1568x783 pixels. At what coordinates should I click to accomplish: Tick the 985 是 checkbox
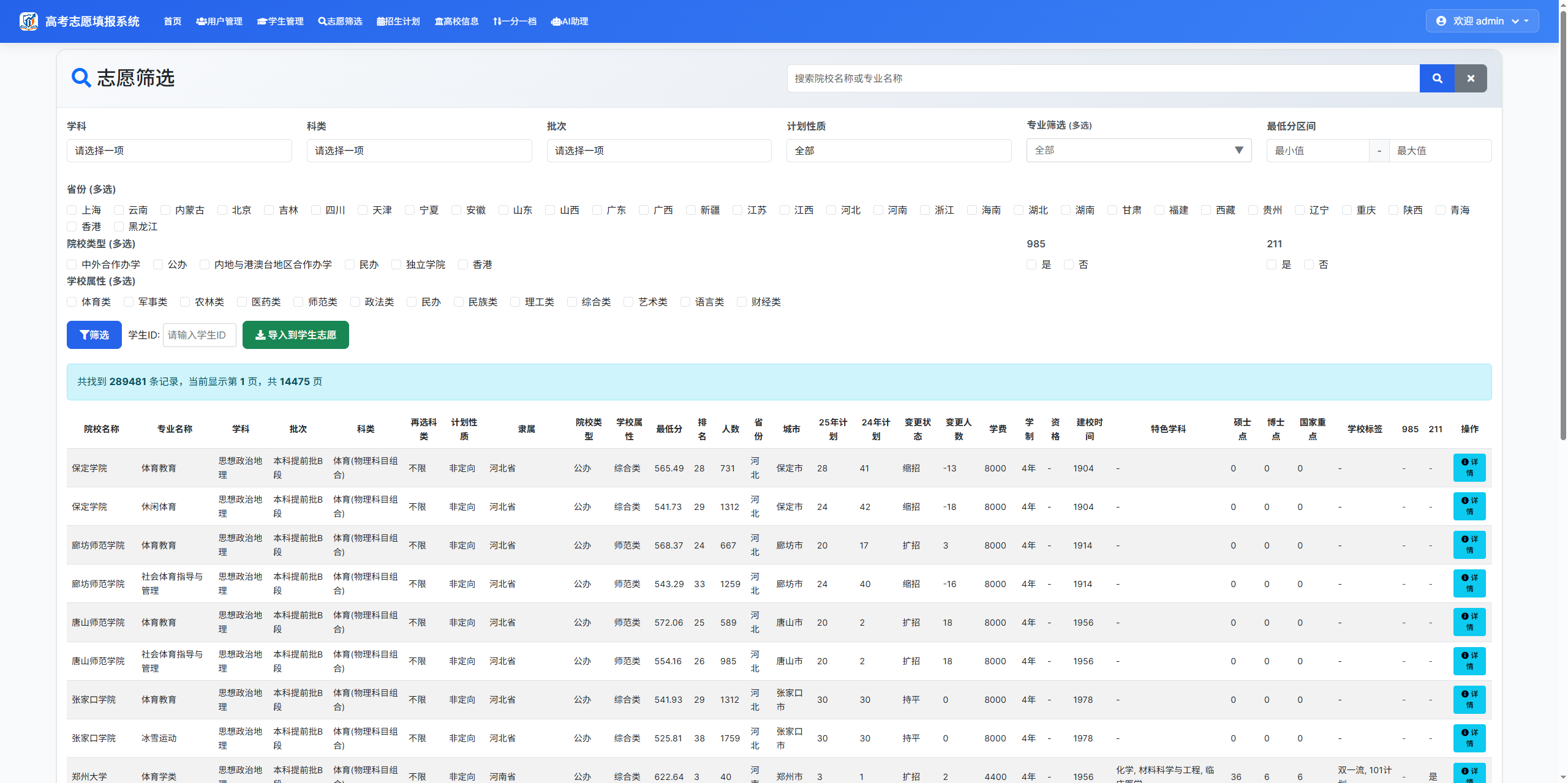point(1031,264)
